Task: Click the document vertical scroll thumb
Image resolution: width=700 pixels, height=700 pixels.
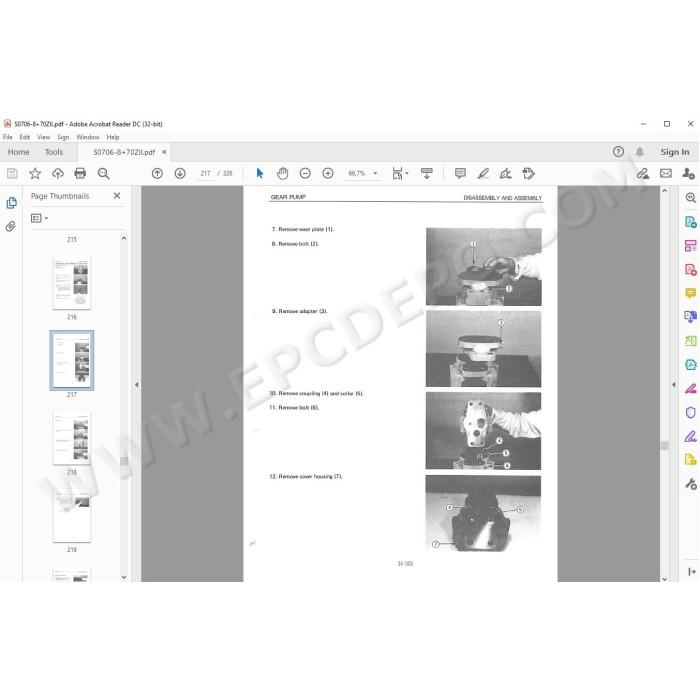Action: click(664, 446)
